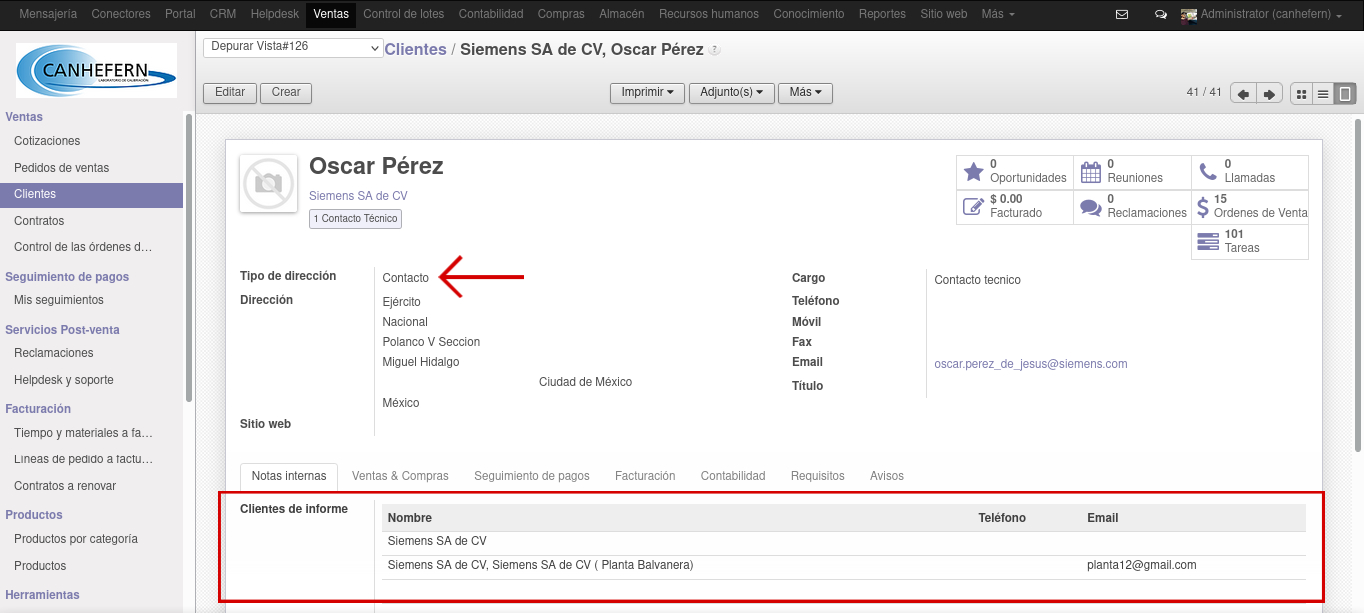Open Facturado invoice stat button
This screenshot has height=613, width=1364.
(1015, 206)
